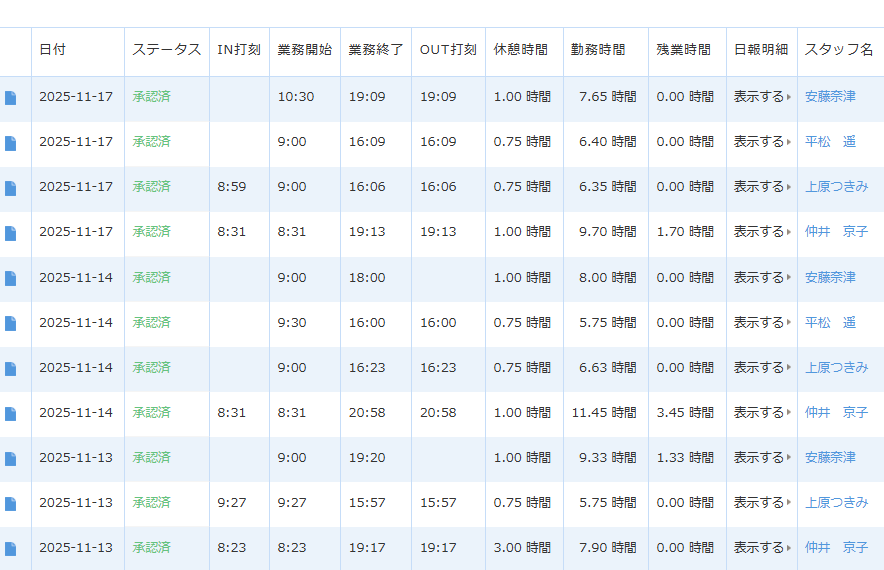
Task: Click document icon for 仲井 京子 on 2025-11-14
Action: 11,413
